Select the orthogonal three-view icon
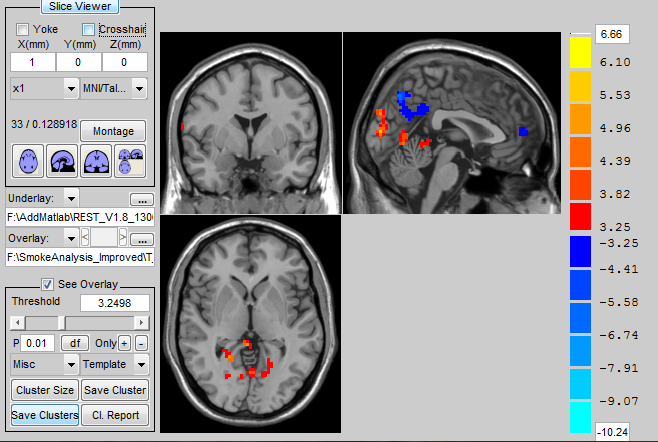The image size is (658, 442). [130, 161]
